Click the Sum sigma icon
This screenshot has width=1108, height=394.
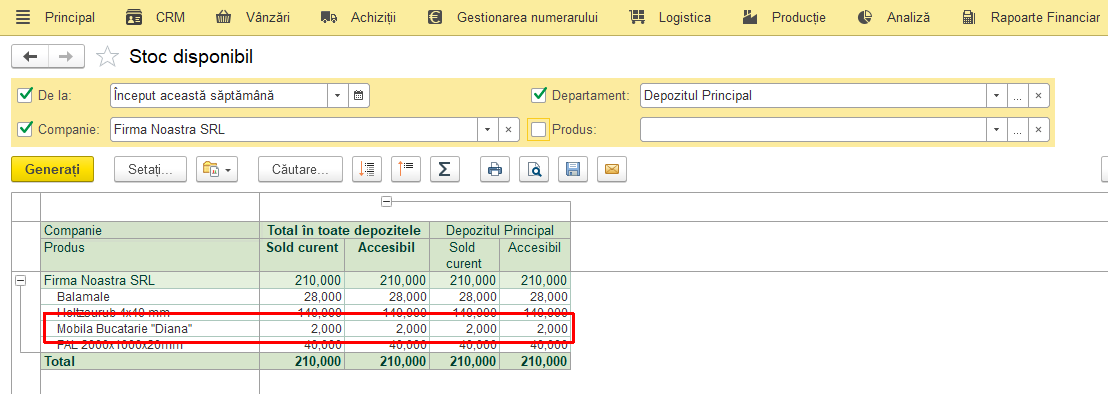coord(444,169)
